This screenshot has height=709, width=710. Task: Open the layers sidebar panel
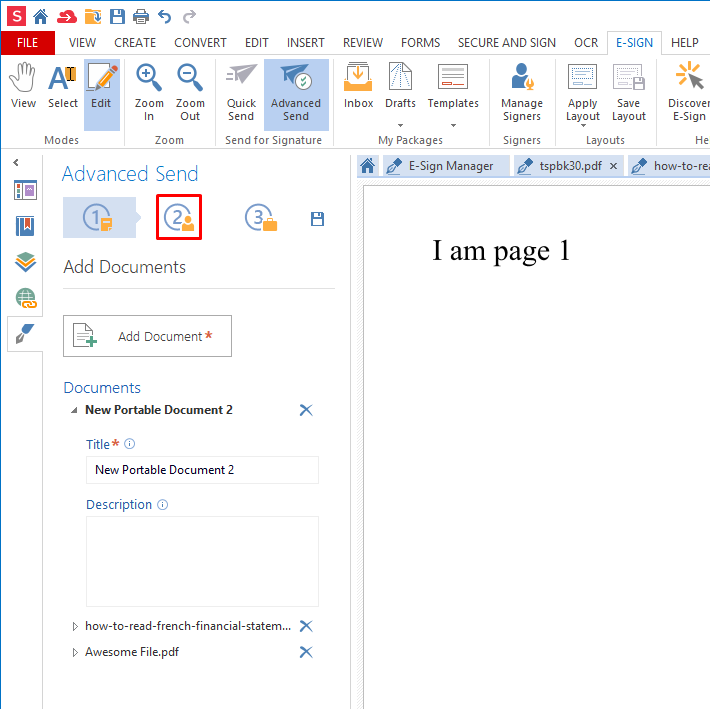coord(26,262)
